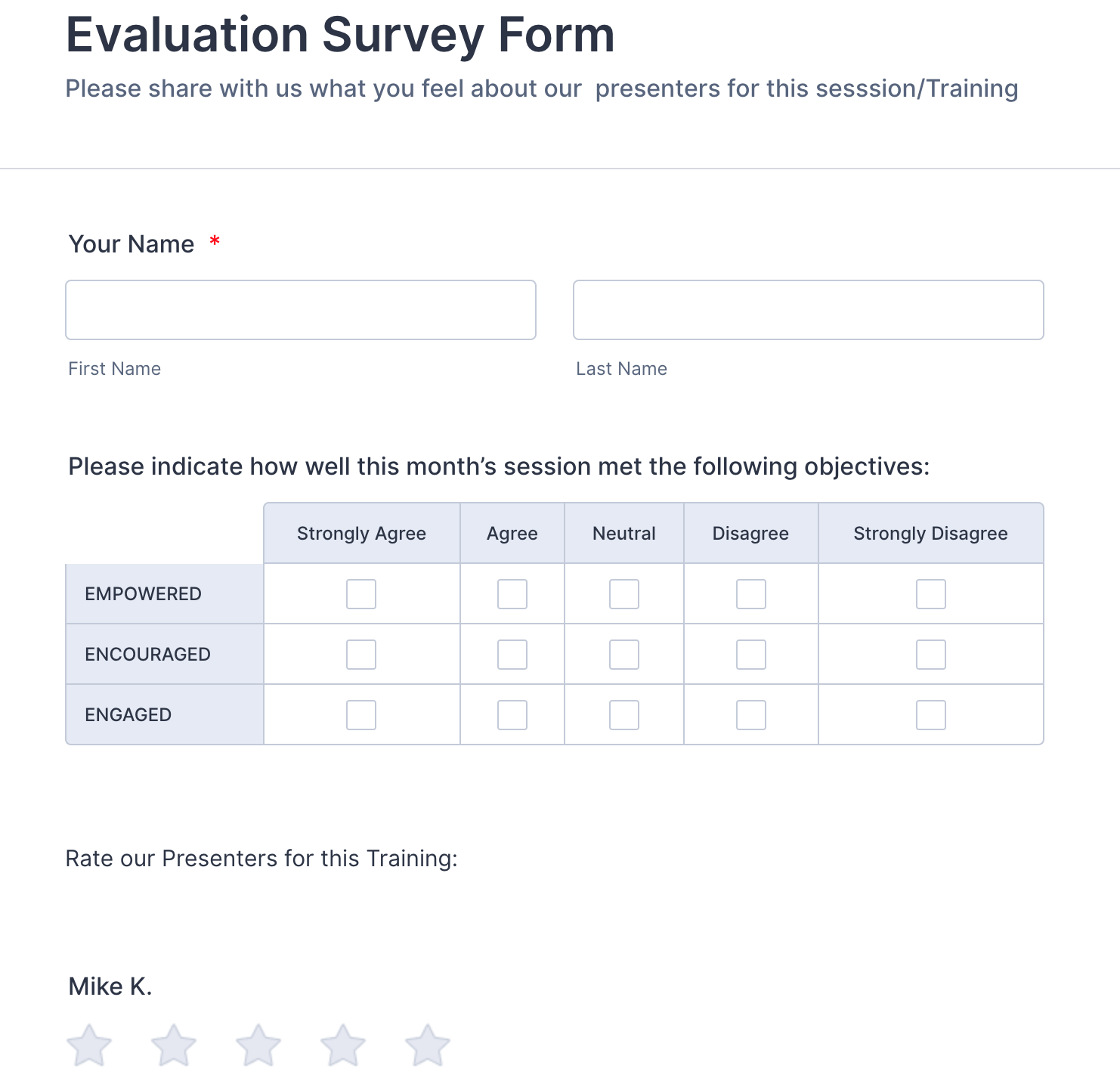Tick Agree for ENCOURAGED row

point(512,655)
